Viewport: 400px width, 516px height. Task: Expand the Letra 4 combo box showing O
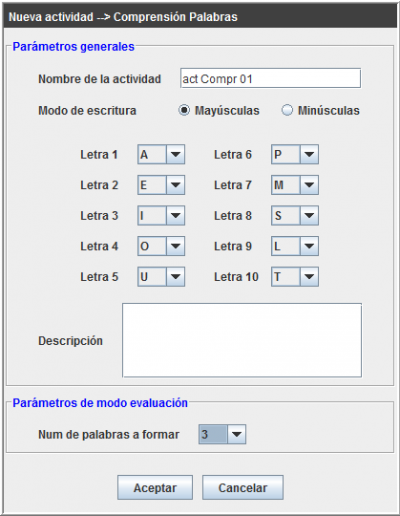[161, 246]
